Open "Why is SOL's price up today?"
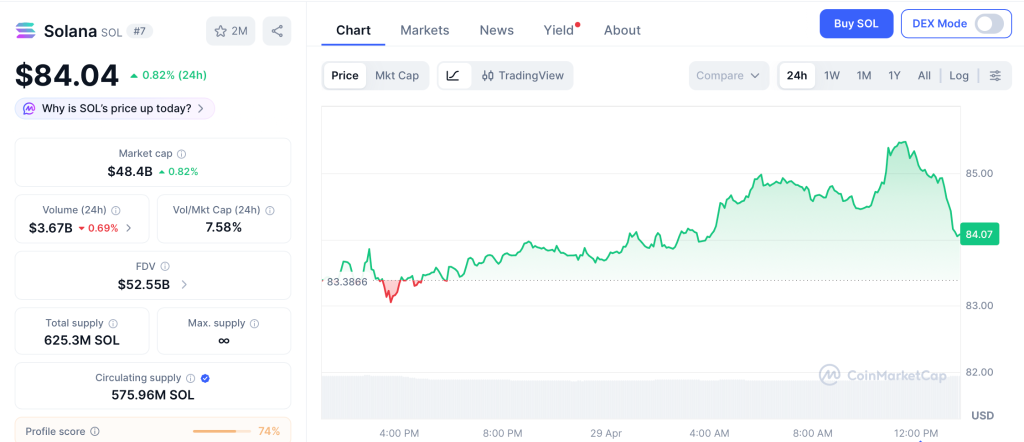 [115, 108]
